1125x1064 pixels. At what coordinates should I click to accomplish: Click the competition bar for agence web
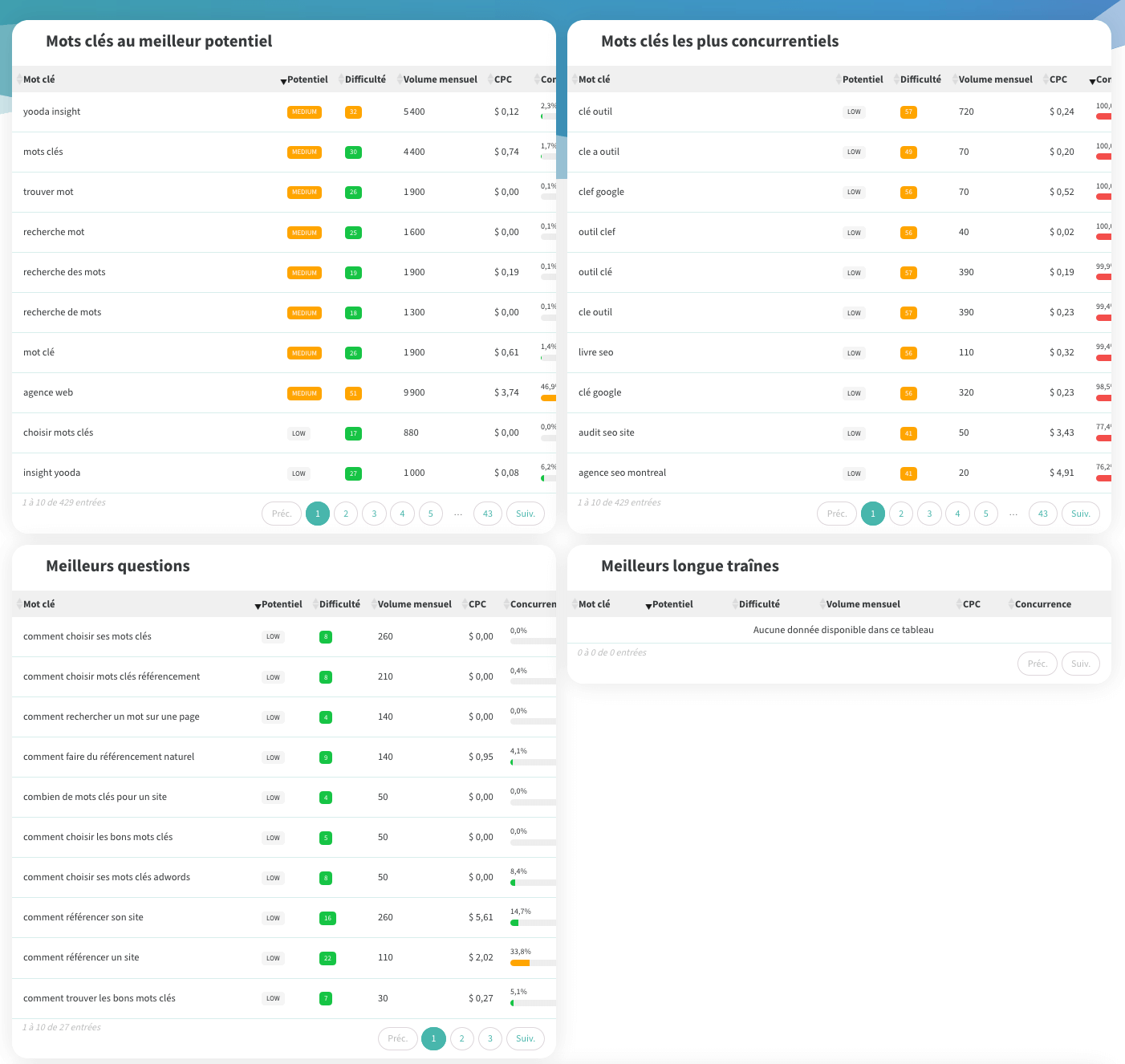coord(548,398)
